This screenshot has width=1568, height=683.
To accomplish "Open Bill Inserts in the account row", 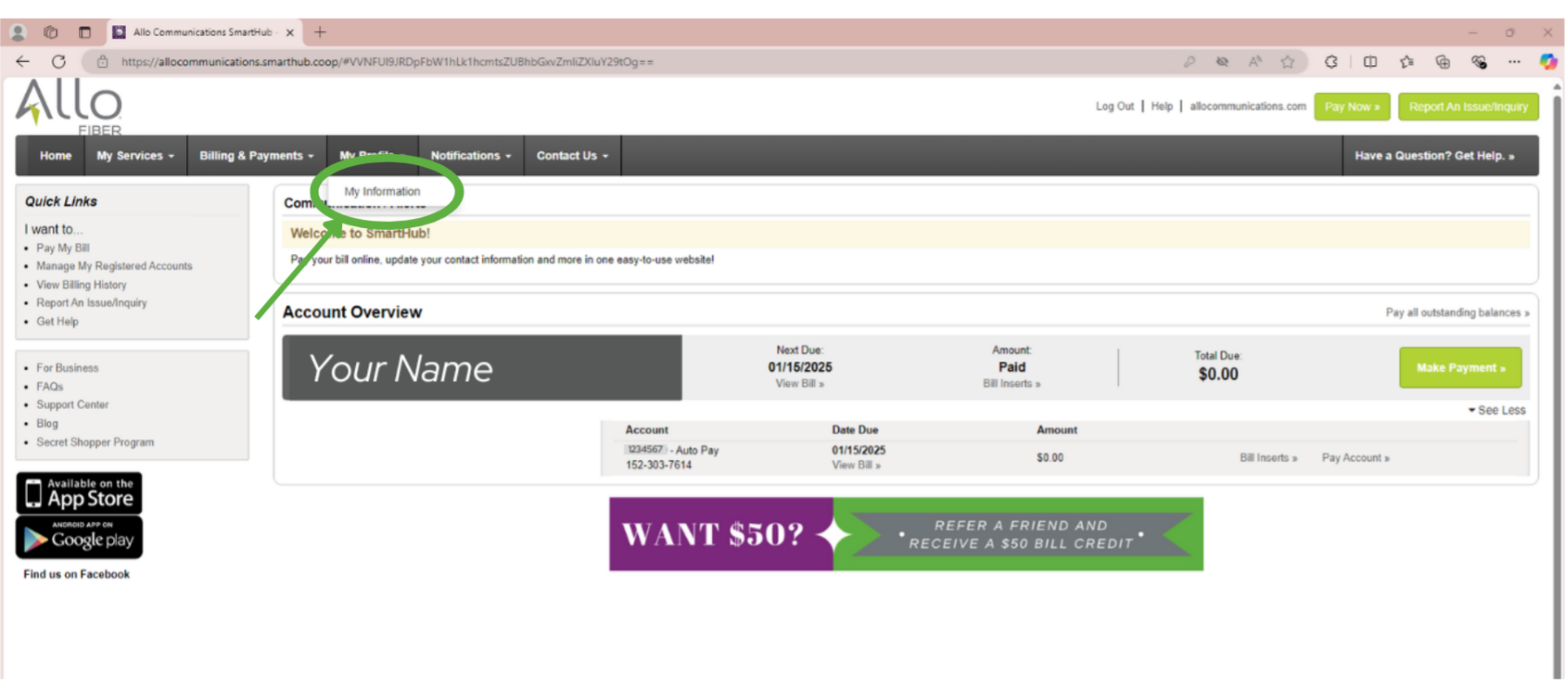I will [x=1268, y=458].
